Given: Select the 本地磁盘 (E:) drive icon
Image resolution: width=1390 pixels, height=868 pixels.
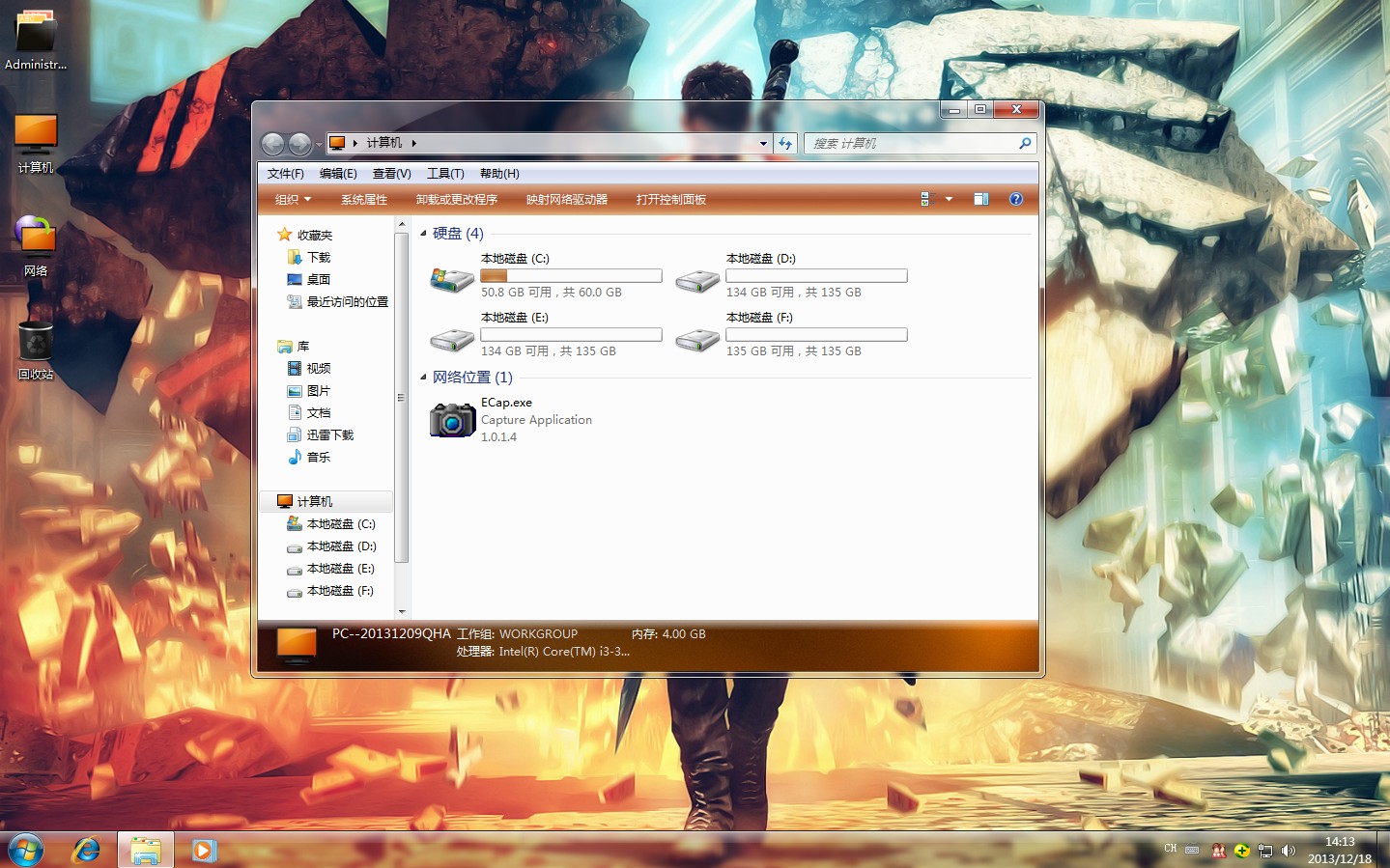Looking at the screenshot, I should [451, 340].
